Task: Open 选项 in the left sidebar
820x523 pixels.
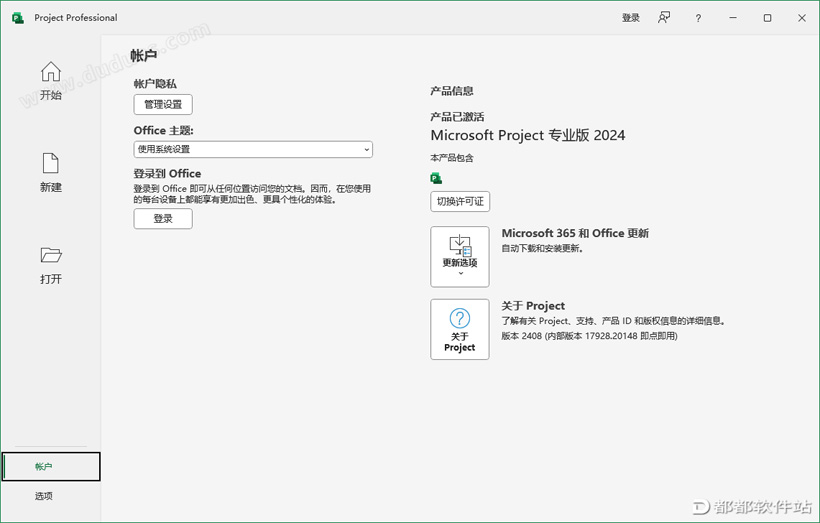Action: (44, 496)
